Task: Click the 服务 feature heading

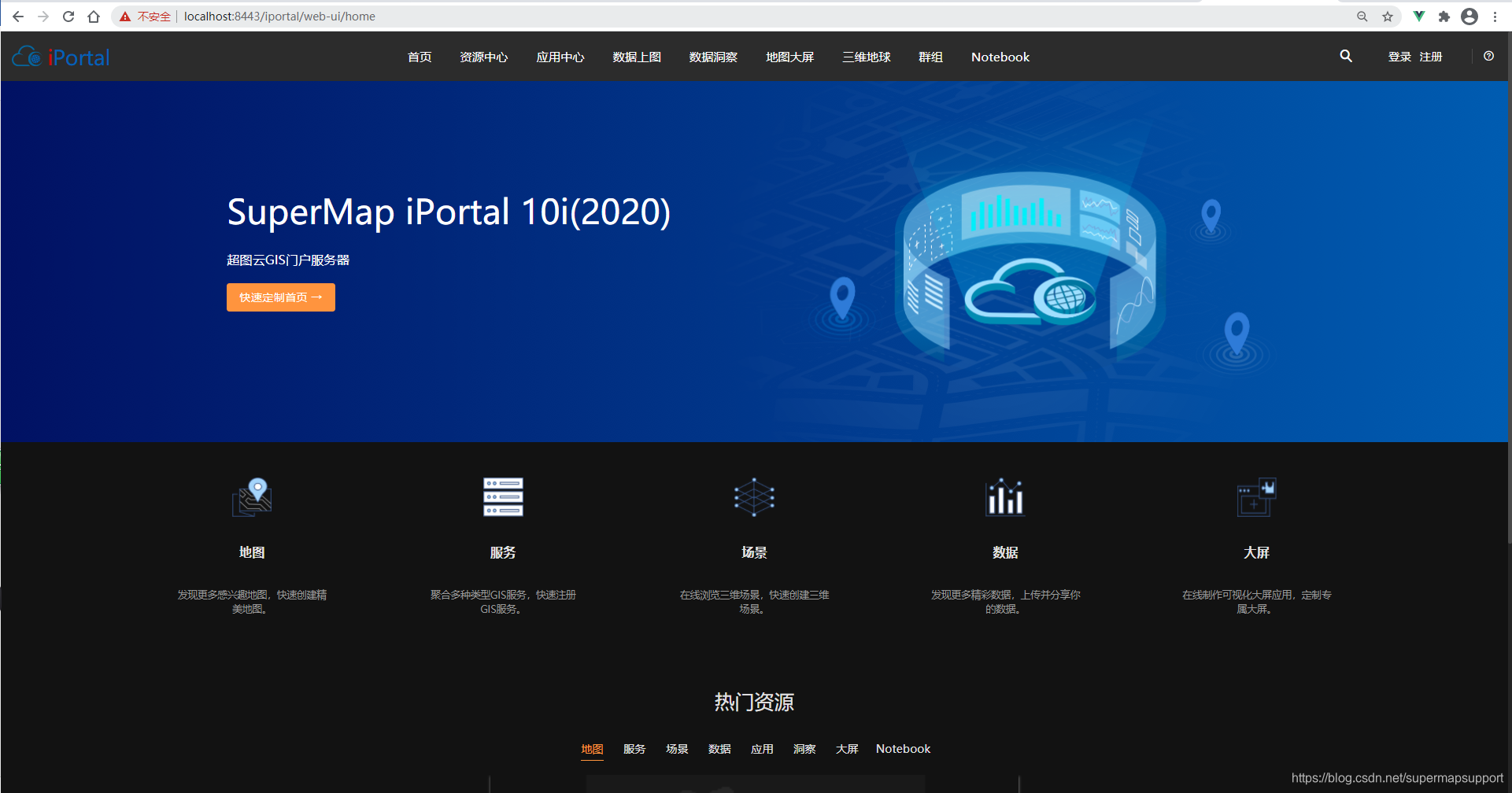Action: coord(503,552)
